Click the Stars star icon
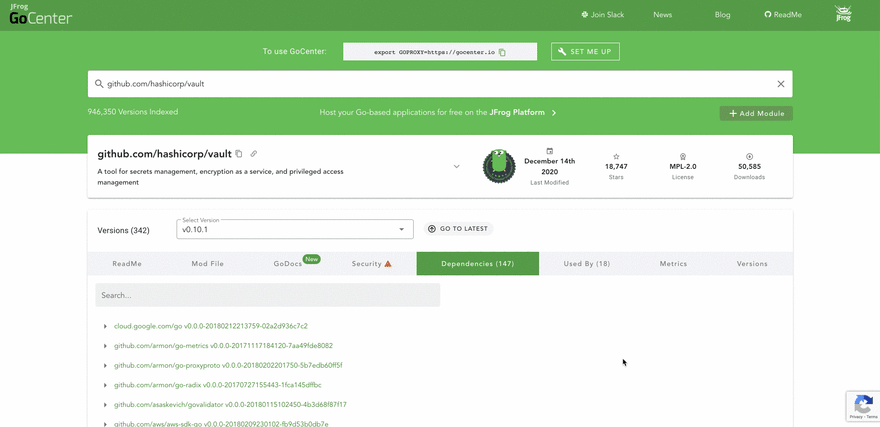 point(616,157)
